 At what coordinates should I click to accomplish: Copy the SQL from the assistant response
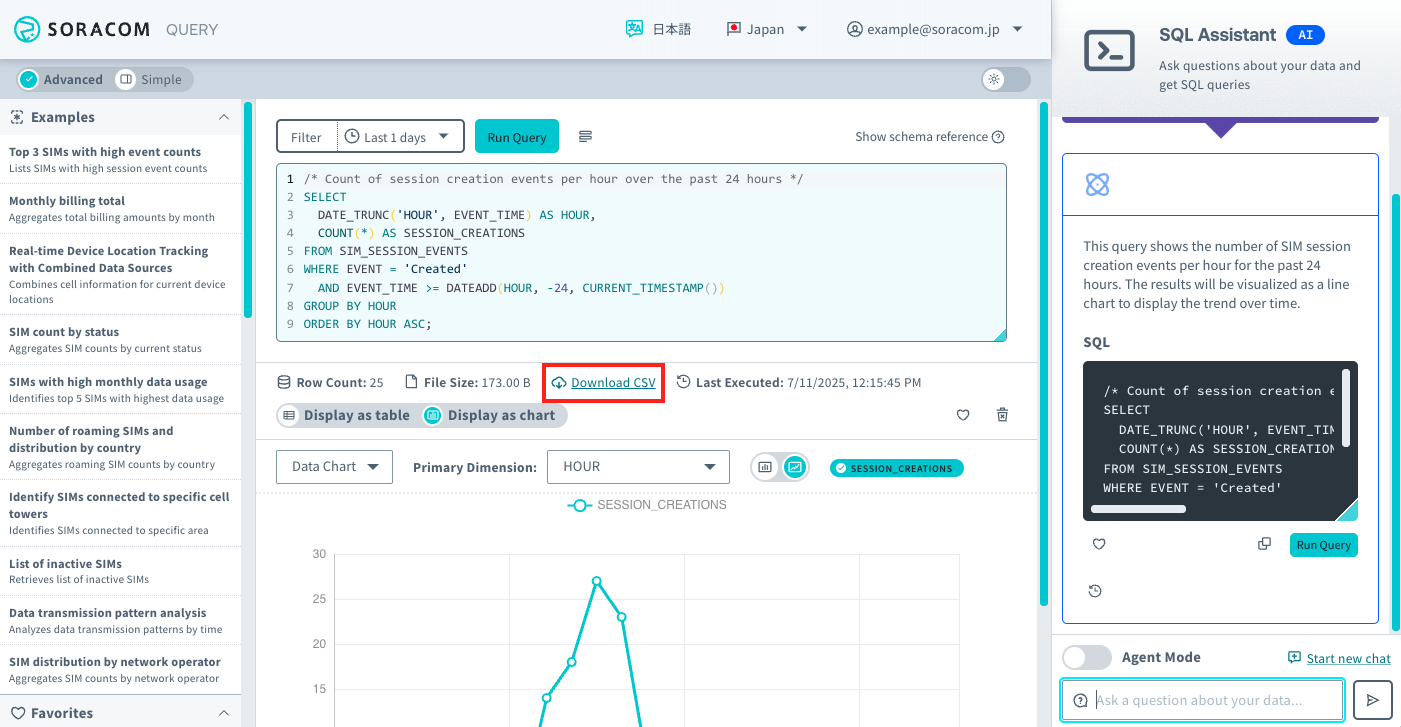(x=1264, y=543)
